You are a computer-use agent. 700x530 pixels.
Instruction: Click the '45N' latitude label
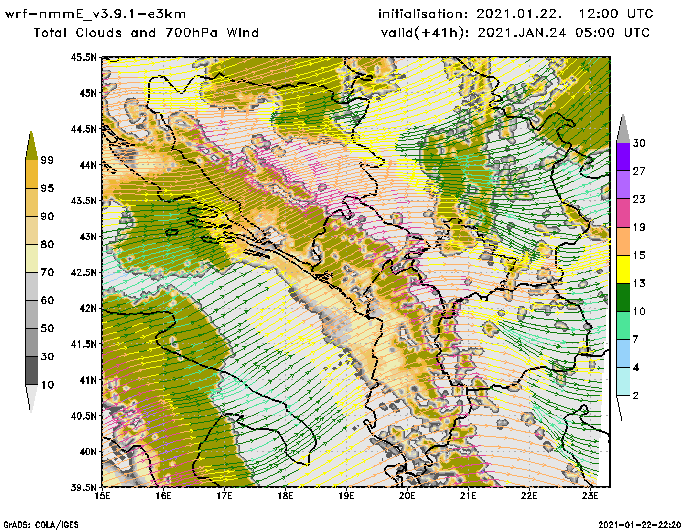click(x=88, y=93)
